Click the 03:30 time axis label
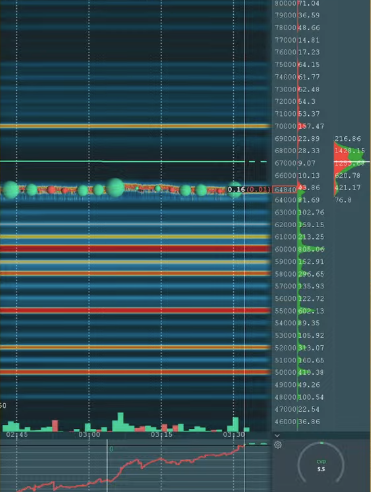This screenshot has width=371, height=492. pos(234,435)
